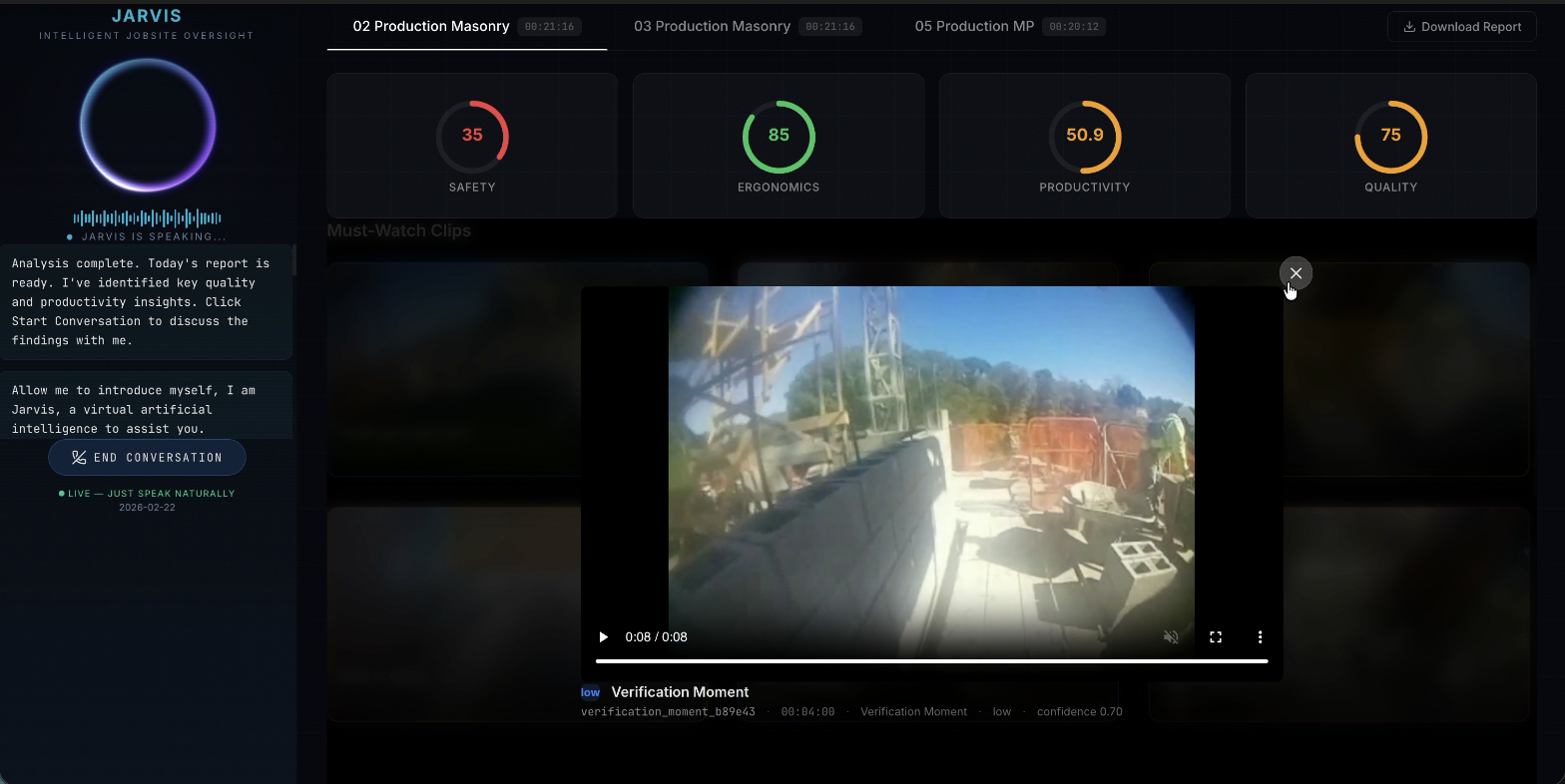Click the Jarvis glowing orb

(148, 125)
